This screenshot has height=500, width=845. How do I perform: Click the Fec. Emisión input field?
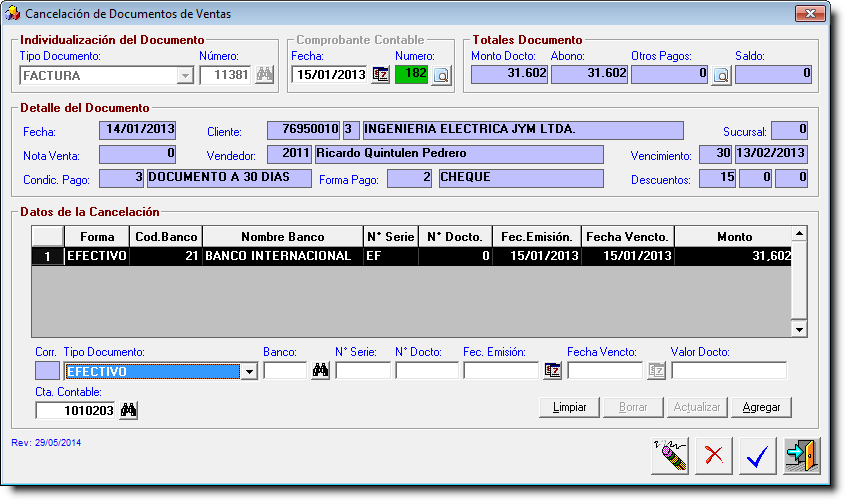[501, 371]
